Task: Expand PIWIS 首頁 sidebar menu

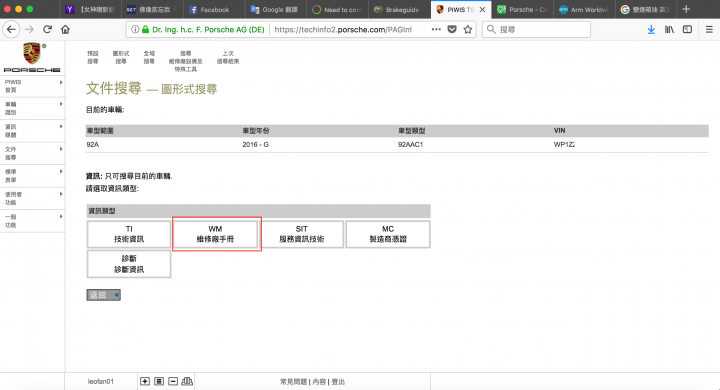Action: pos(32,86)
